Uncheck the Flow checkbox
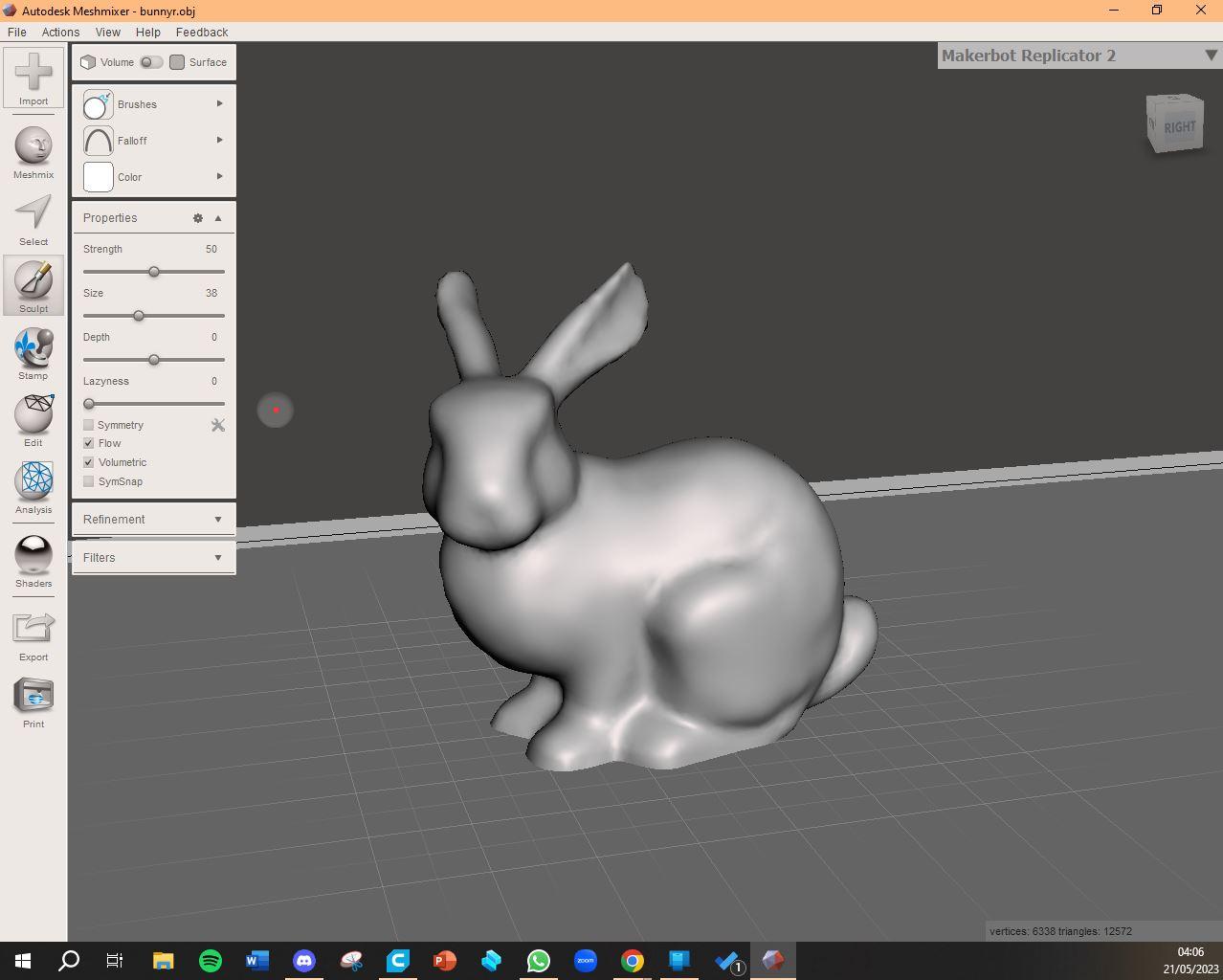 [89, 443]
